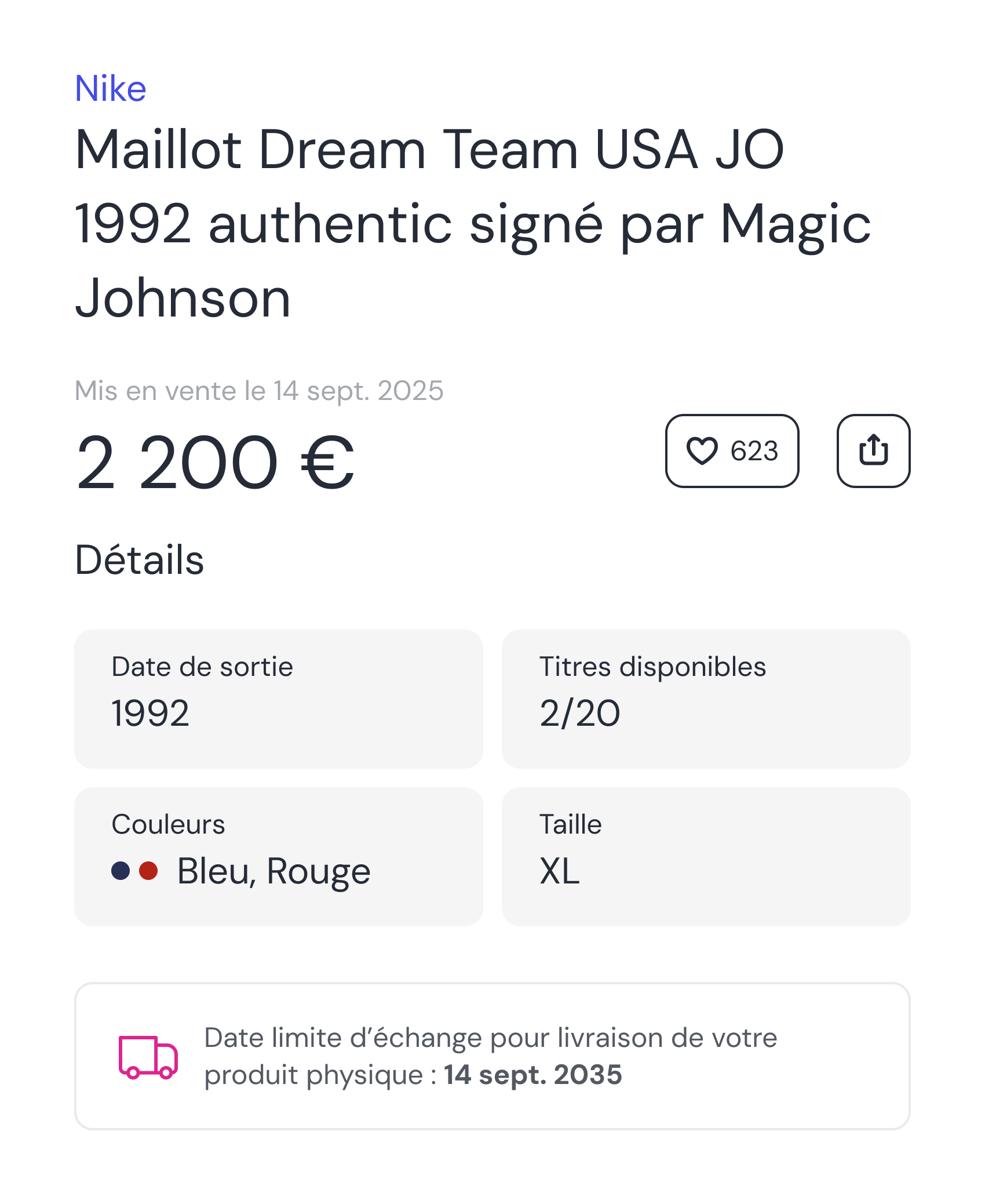
Task: Click the Couleurs label
Action: coord(168,824)
